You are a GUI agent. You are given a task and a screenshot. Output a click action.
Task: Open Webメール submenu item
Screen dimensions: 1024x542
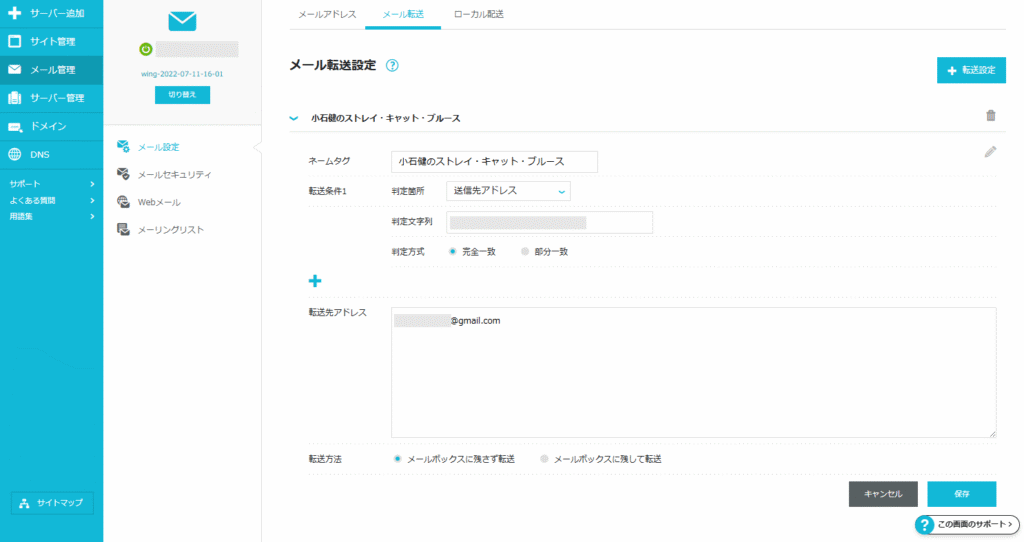[159, 202]
